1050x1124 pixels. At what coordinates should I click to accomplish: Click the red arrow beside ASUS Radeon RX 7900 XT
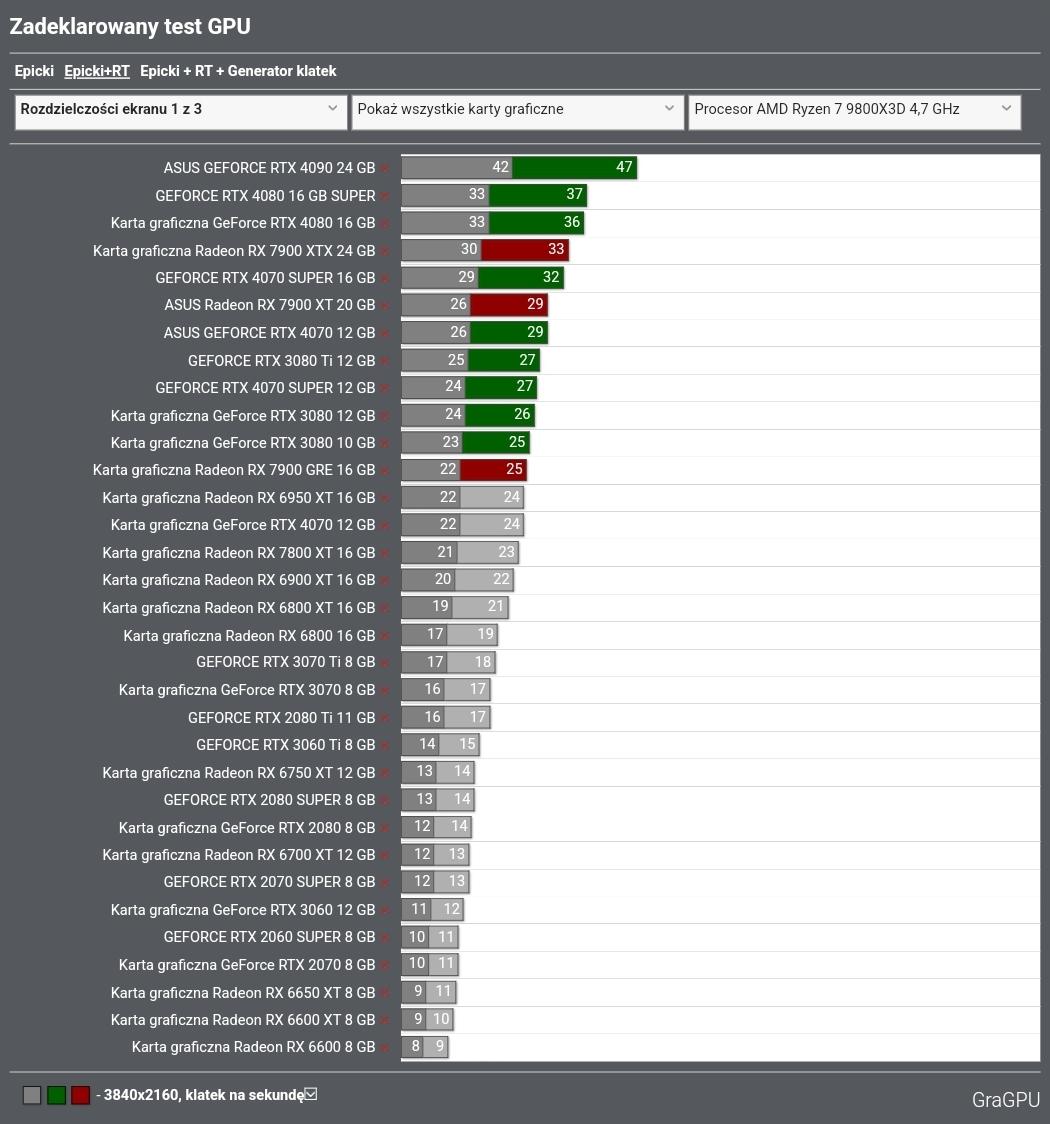385,305
